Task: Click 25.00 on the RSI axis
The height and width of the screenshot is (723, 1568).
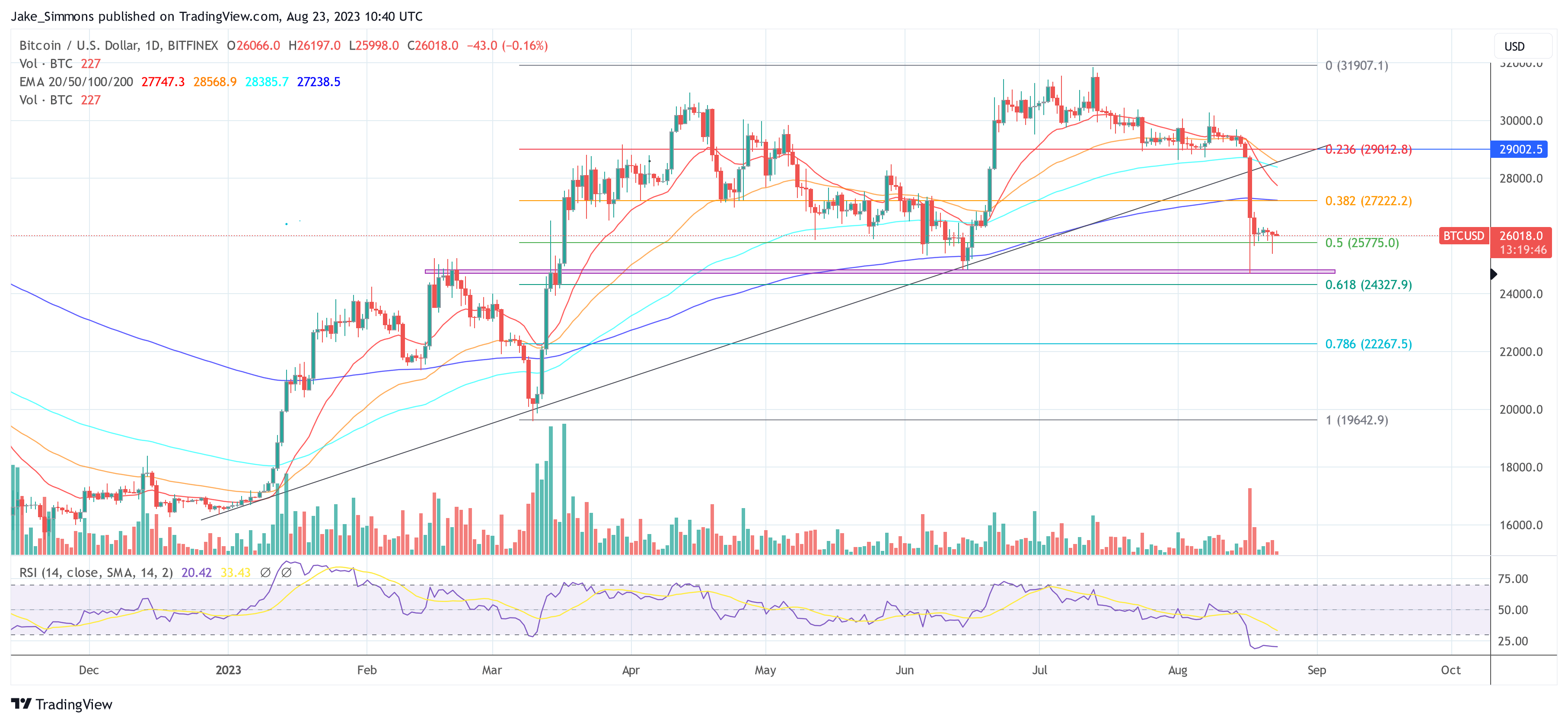Action: pos(1513,641)
